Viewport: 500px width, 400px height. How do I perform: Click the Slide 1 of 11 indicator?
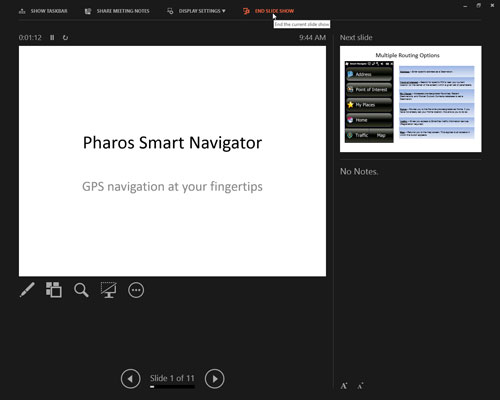tap(172, 378)
